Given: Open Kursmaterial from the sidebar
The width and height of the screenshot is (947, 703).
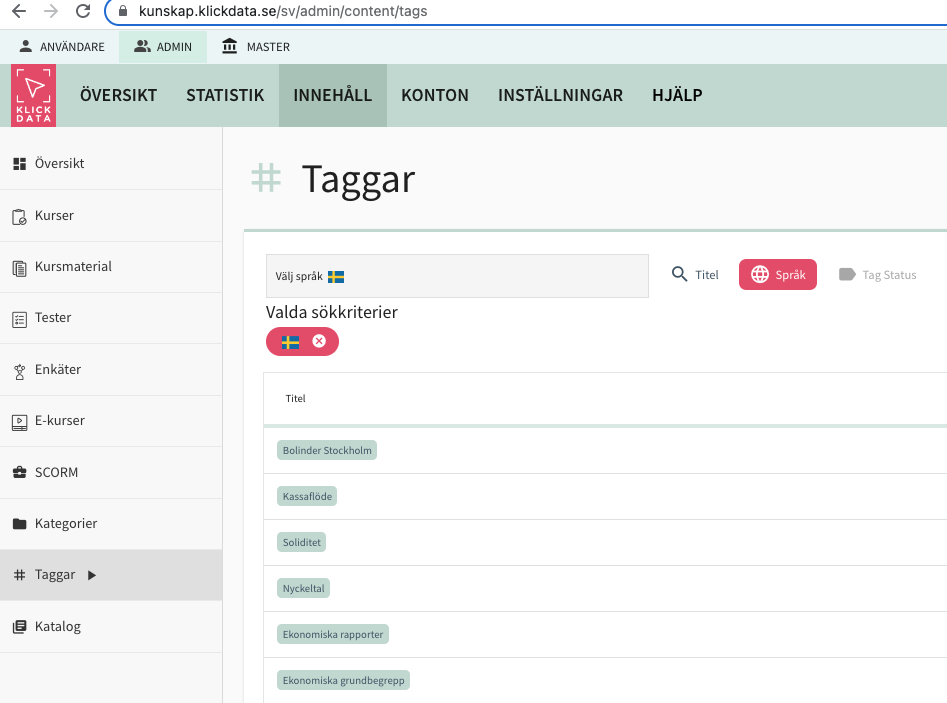Looking at the screenshot, I should [x=18, y=266].
